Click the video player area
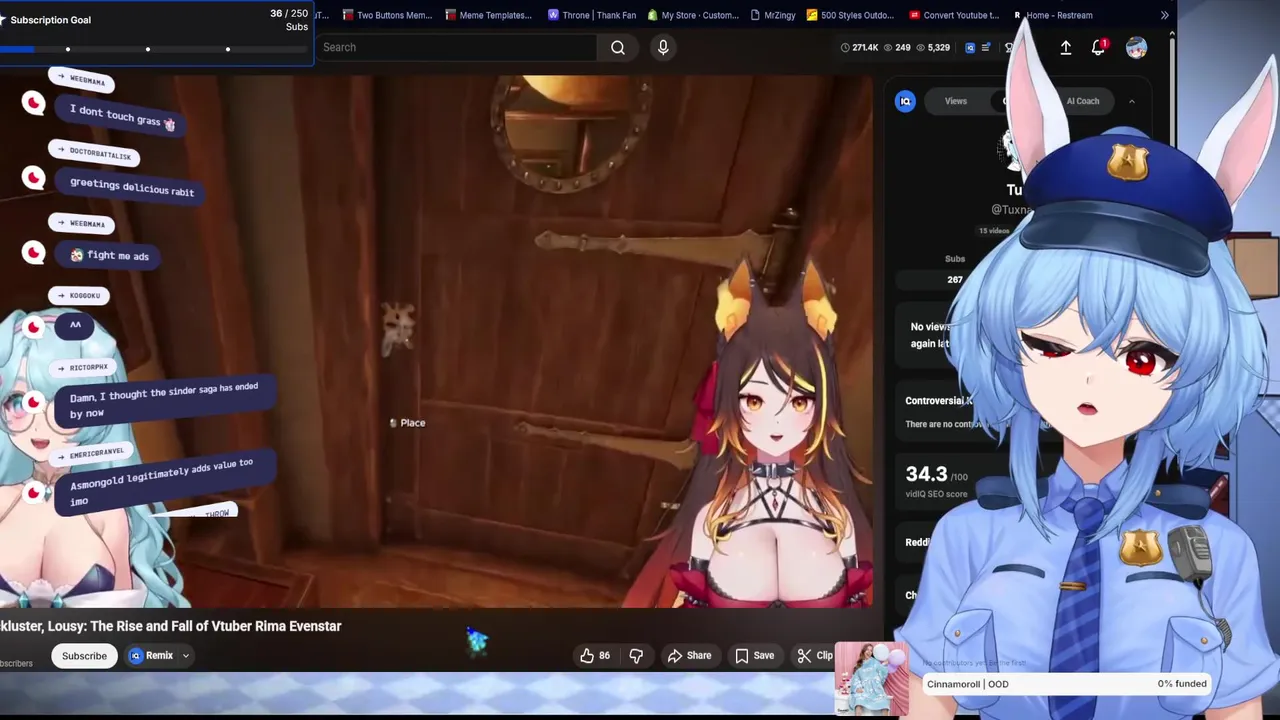The image size is (1280, 720). [436, 340]
